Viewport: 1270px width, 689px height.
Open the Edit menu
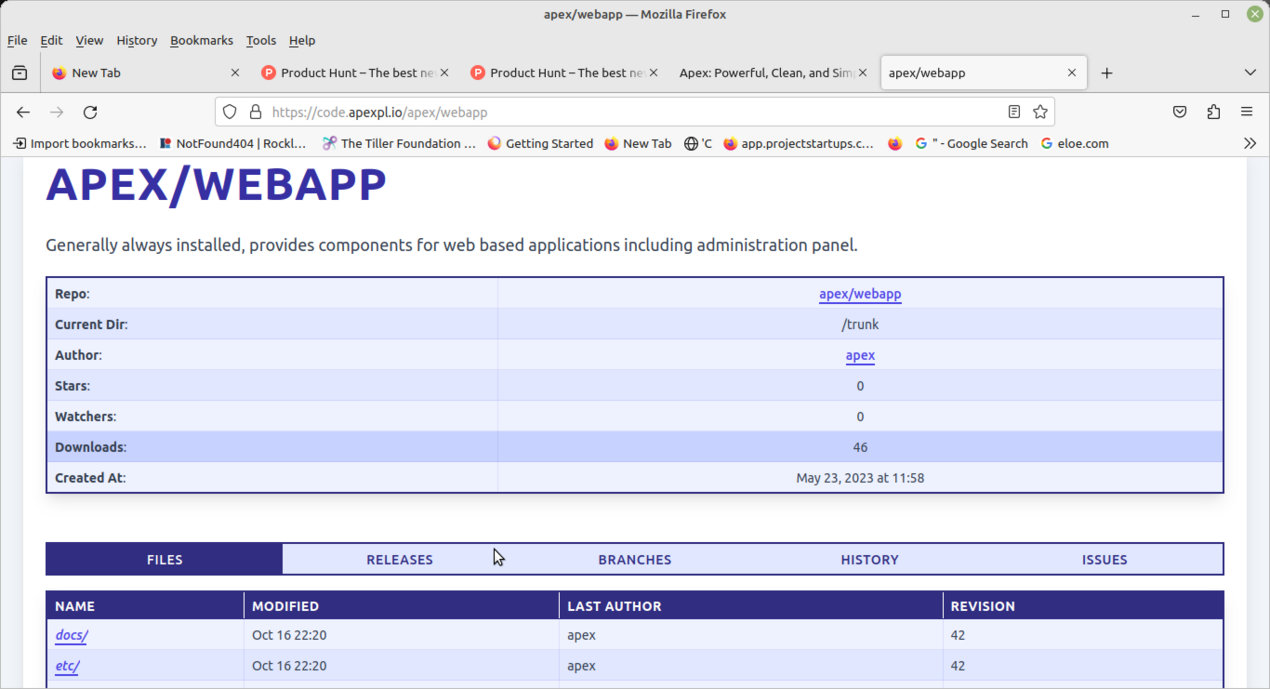click(x=51, y=40)
